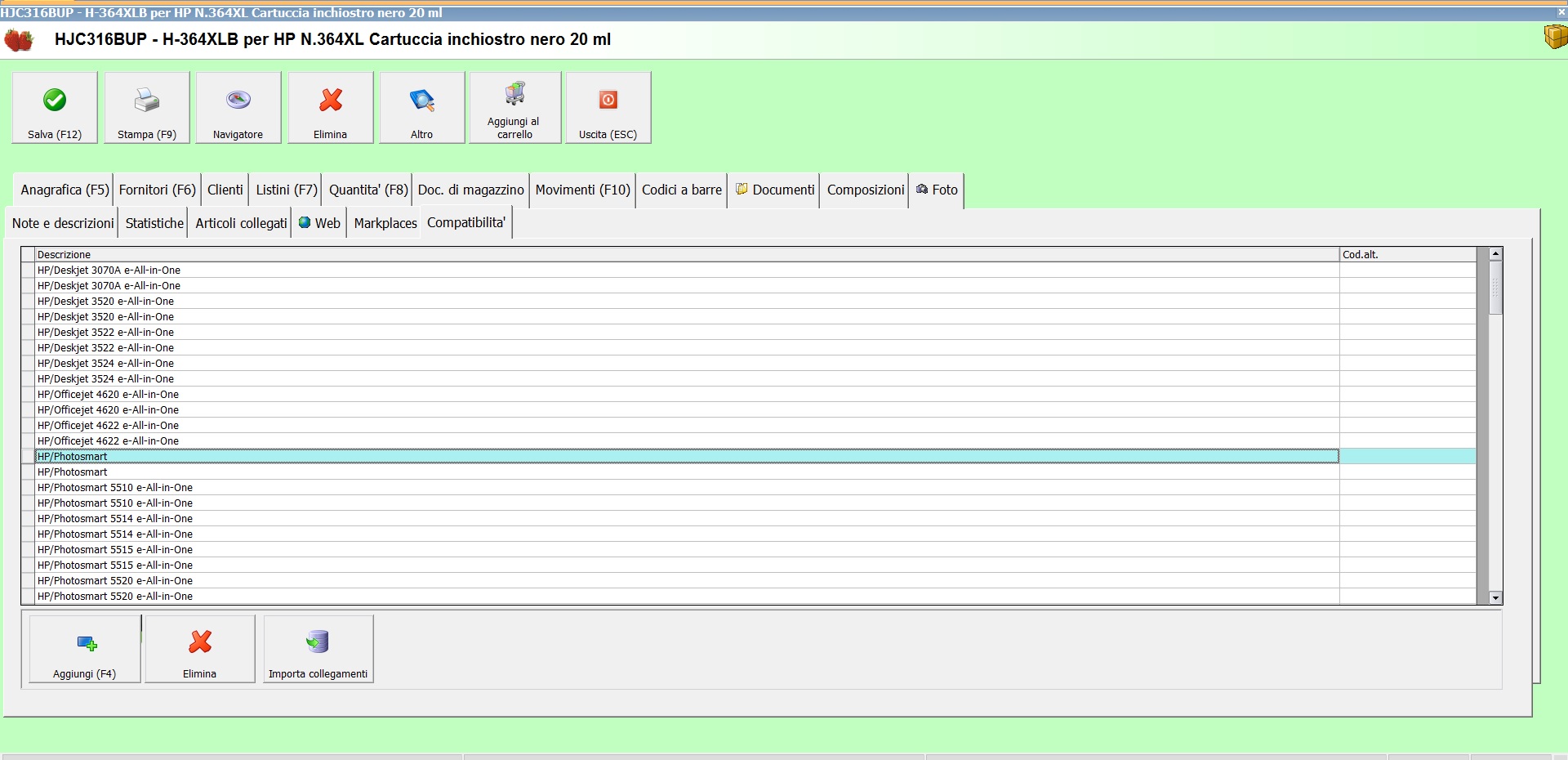Click the Uscita (ESC) red power icon
This screenshot has width=1568, height=760.
[608, 100]
